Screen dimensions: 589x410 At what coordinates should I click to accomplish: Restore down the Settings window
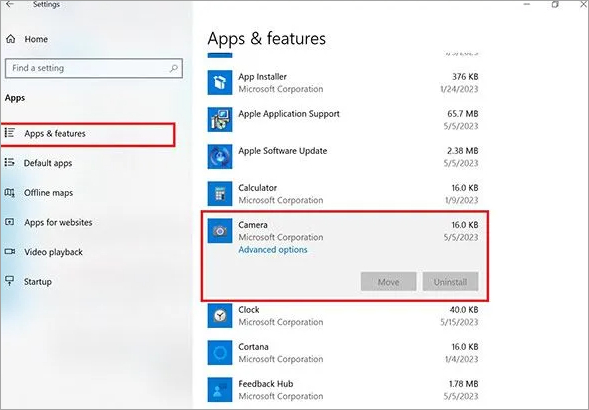555,4
